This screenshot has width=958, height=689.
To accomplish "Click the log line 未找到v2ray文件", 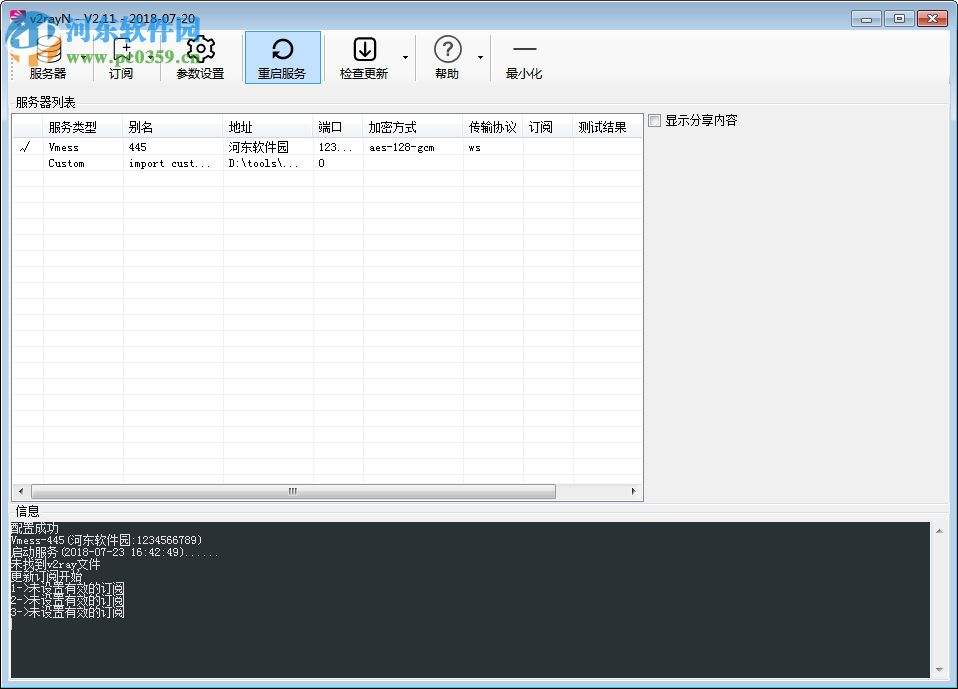I will [x=56, y=564].
